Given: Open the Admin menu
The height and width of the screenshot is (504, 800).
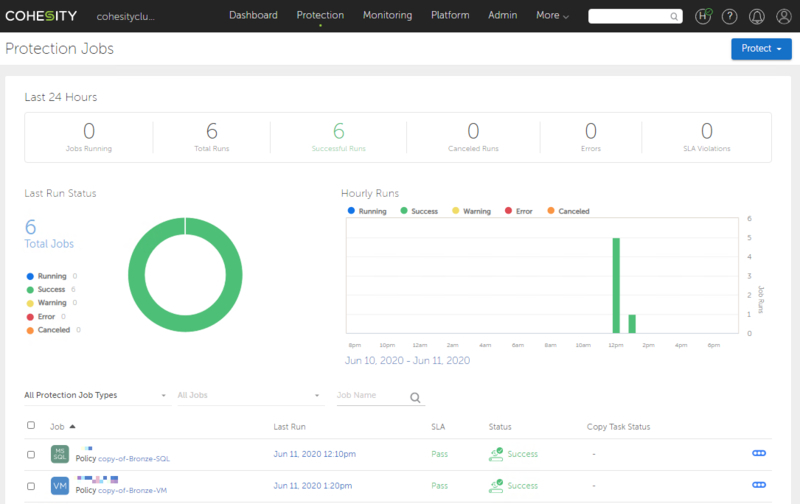Looking at the screenshot, I should pos(503,15).
